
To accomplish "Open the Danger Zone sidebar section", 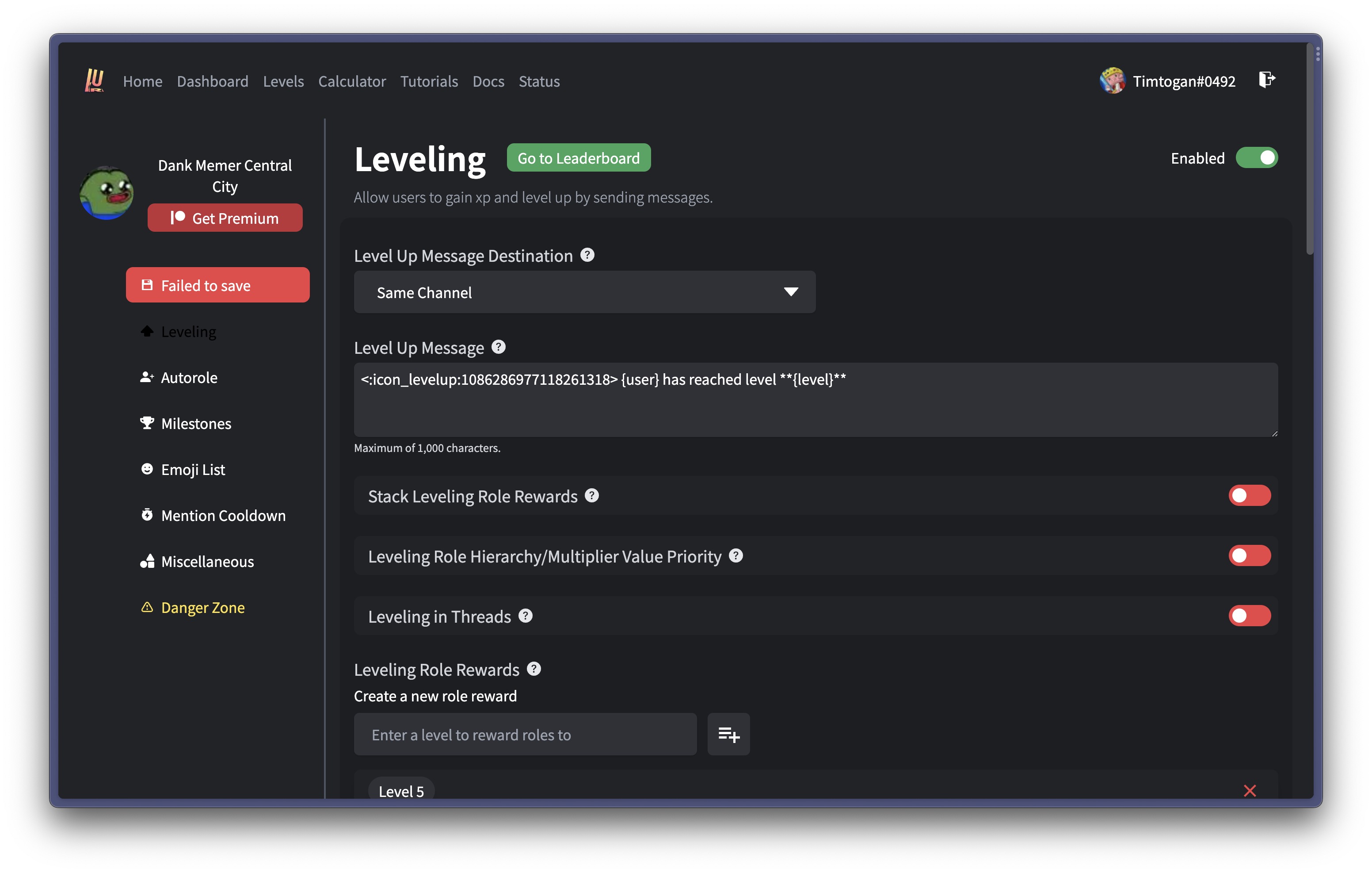I will pos(202,608).
